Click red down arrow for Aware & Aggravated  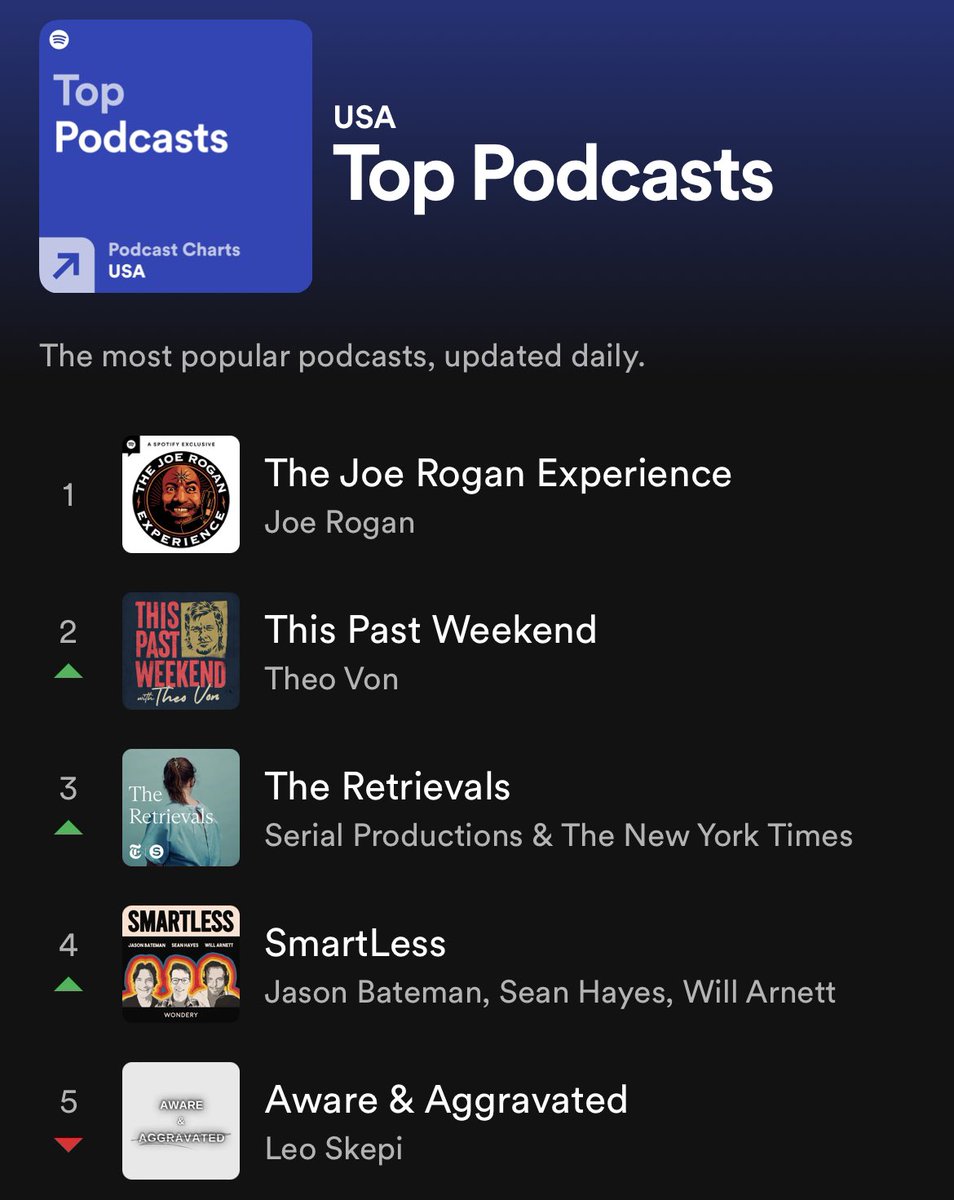(68, 1144)
